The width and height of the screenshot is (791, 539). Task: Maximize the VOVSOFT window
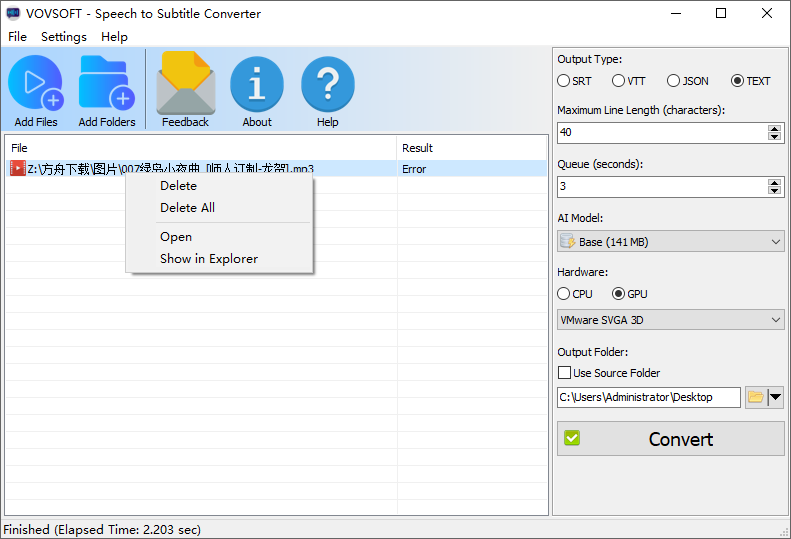click(721, 13)
